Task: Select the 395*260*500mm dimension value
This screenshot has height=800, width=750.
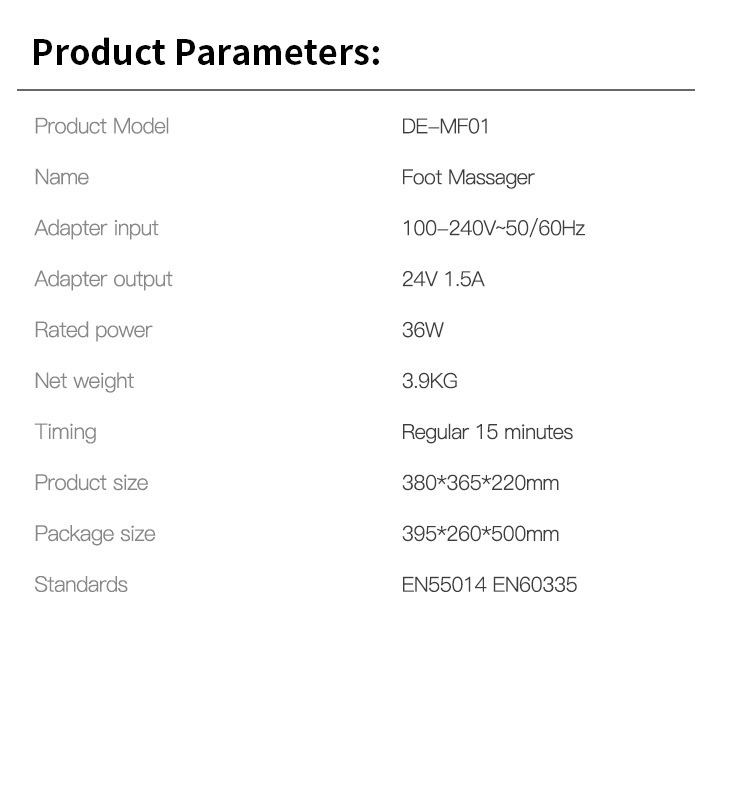Action: point(480,534)
